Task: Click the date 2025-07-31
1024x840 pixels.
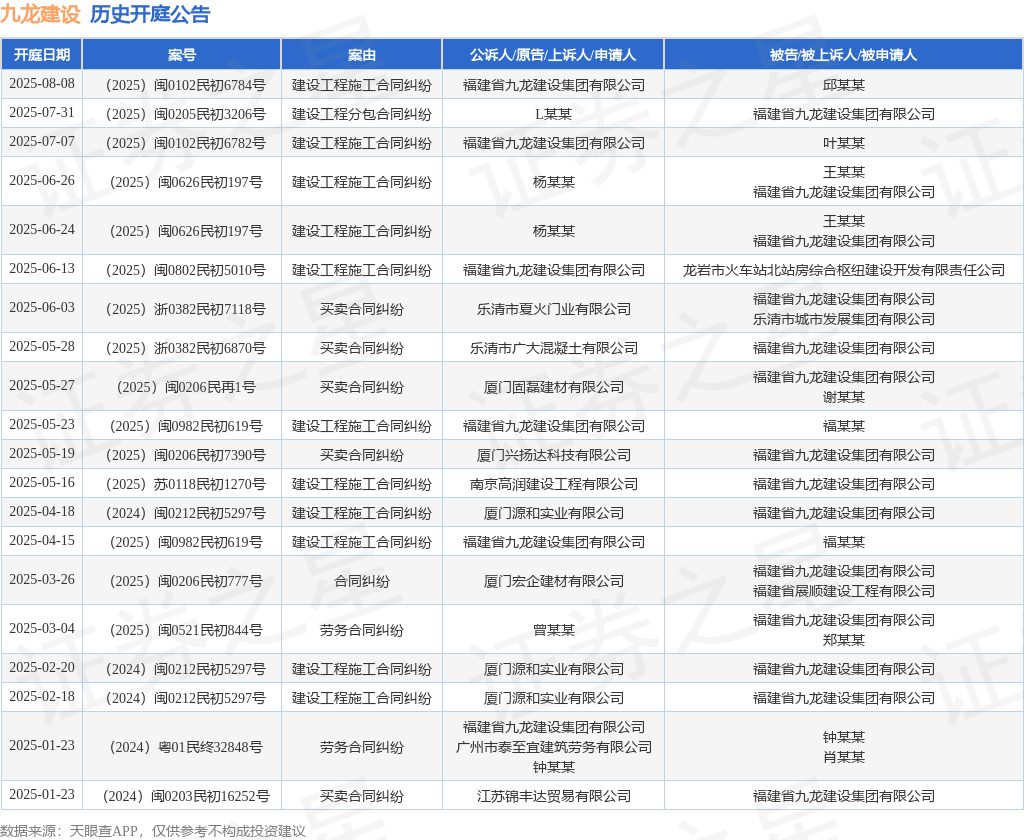Action: [42, 112]
